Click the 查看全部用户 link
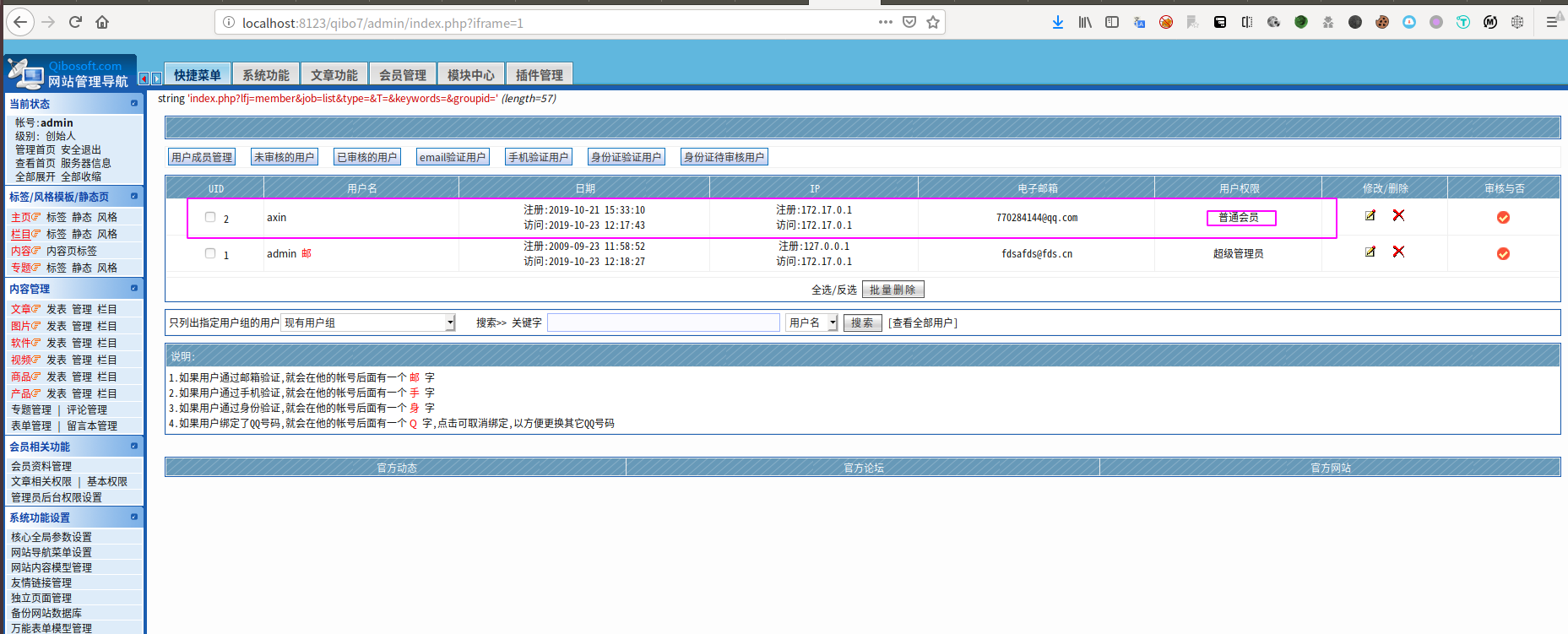 pos(923,322)
